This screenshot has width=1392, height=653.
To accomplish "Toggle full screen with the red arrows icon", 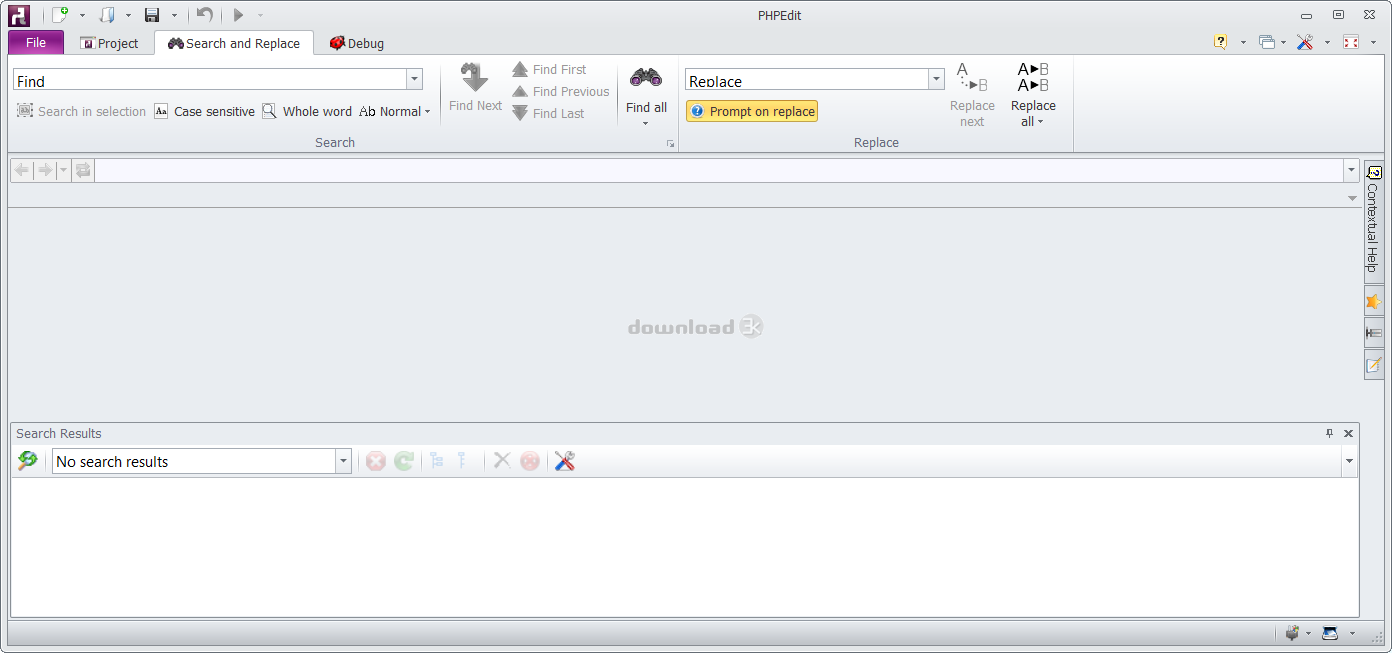I will tap(1352, 42).
